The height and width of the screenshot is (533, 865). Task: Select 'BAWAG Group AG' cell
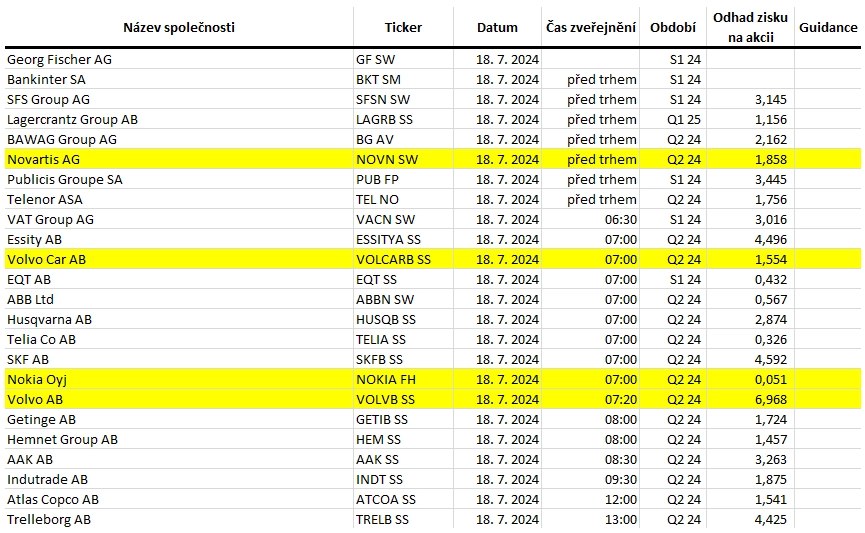point(62,140)
